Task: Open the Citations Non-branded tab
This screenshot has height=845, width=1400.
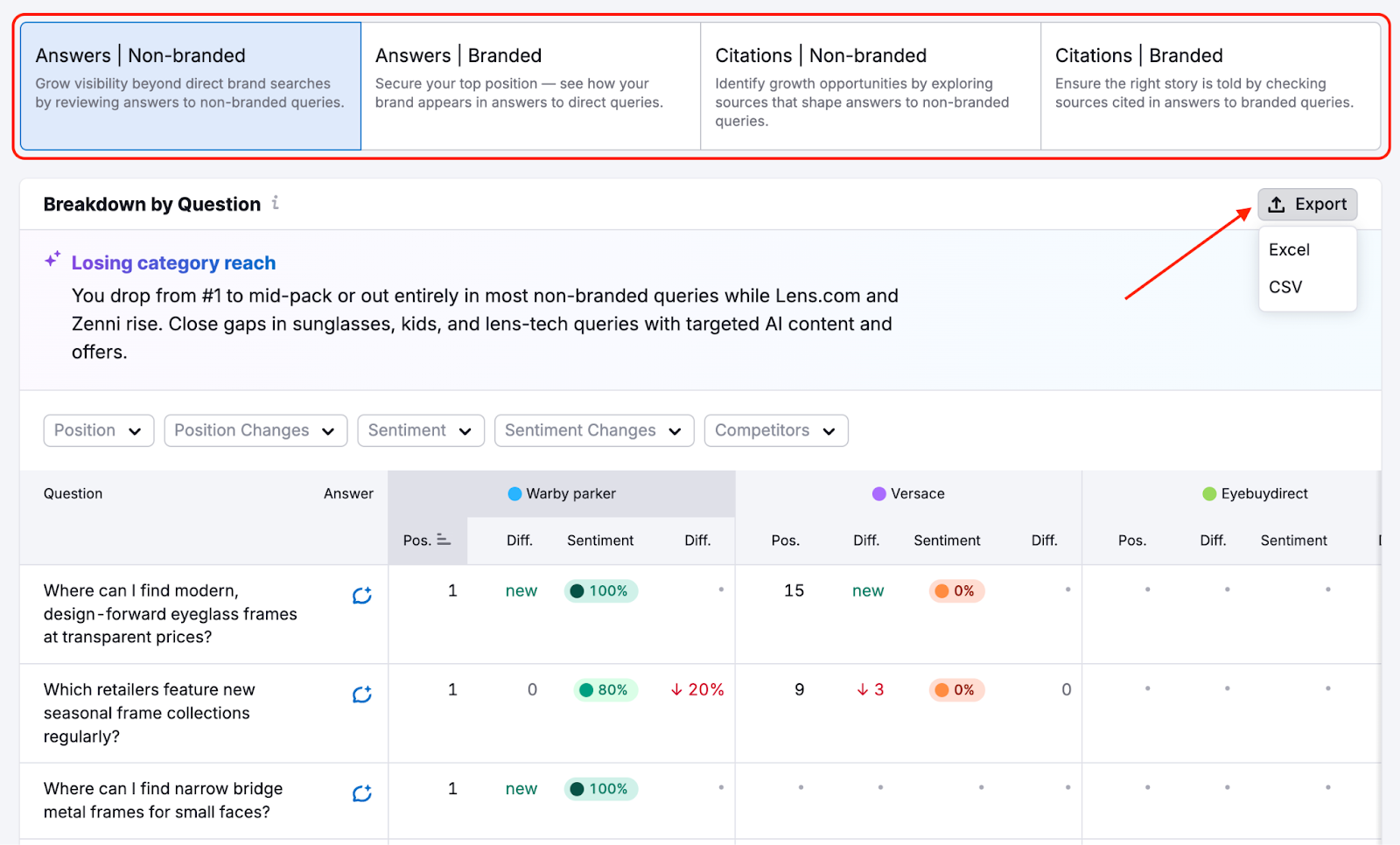Action: click(869, 85)
